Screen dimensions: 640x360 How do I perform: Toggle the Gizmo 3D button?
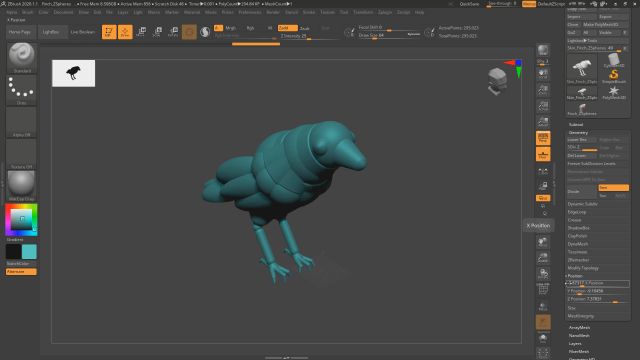click(189, 32)
